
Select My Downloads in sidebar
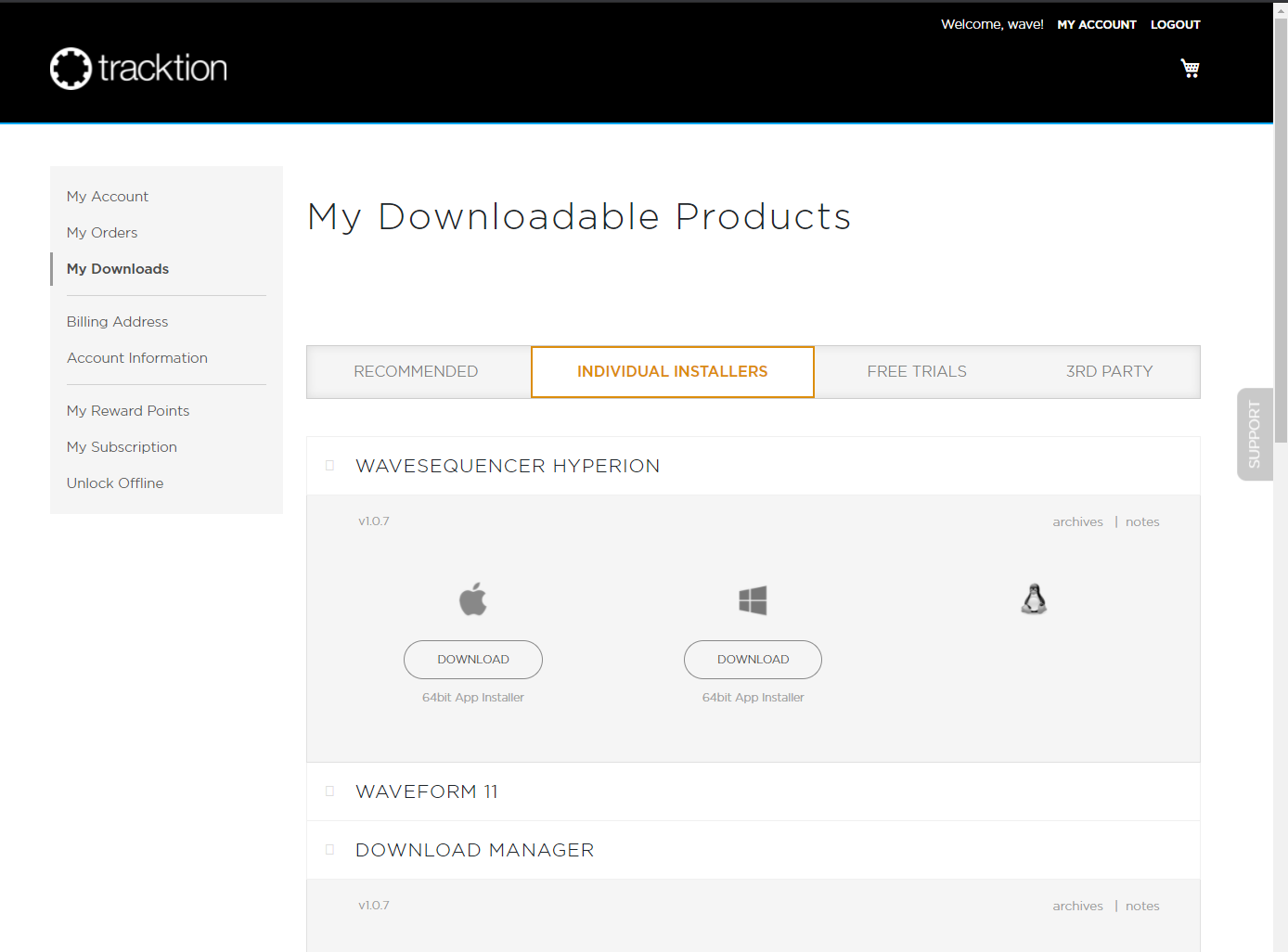click(118, 269)
